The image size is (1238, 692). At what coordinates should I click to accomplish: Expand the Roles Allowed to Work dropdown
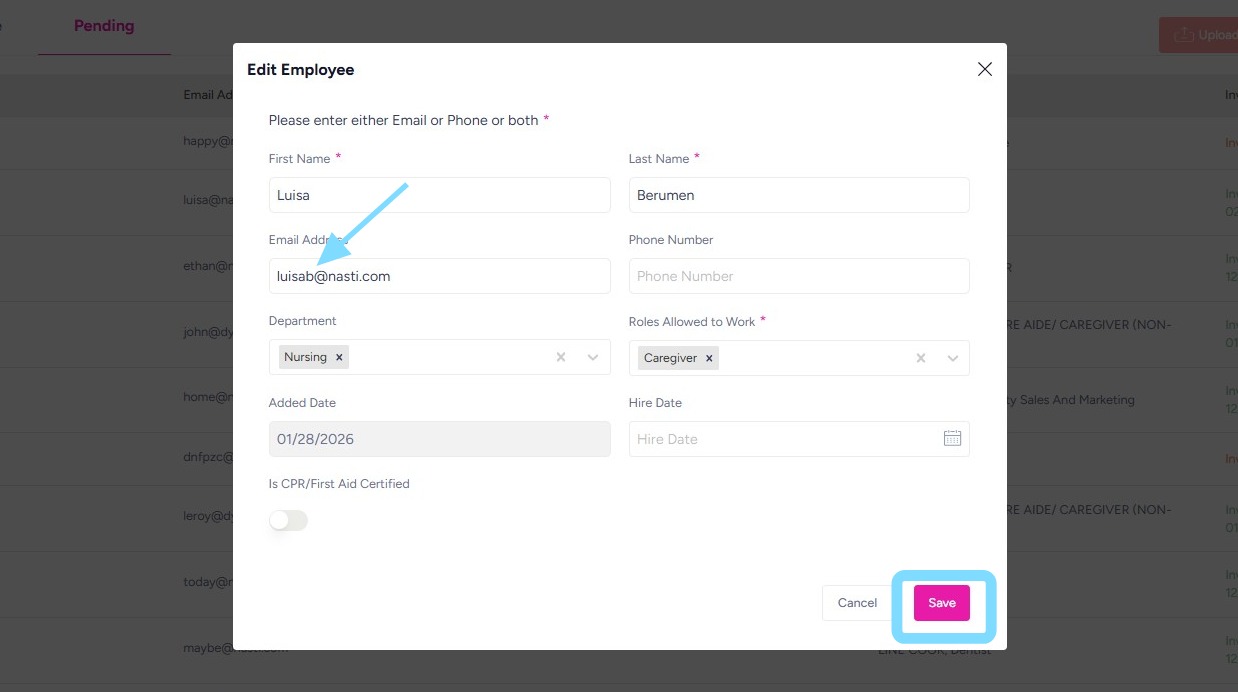953,358
